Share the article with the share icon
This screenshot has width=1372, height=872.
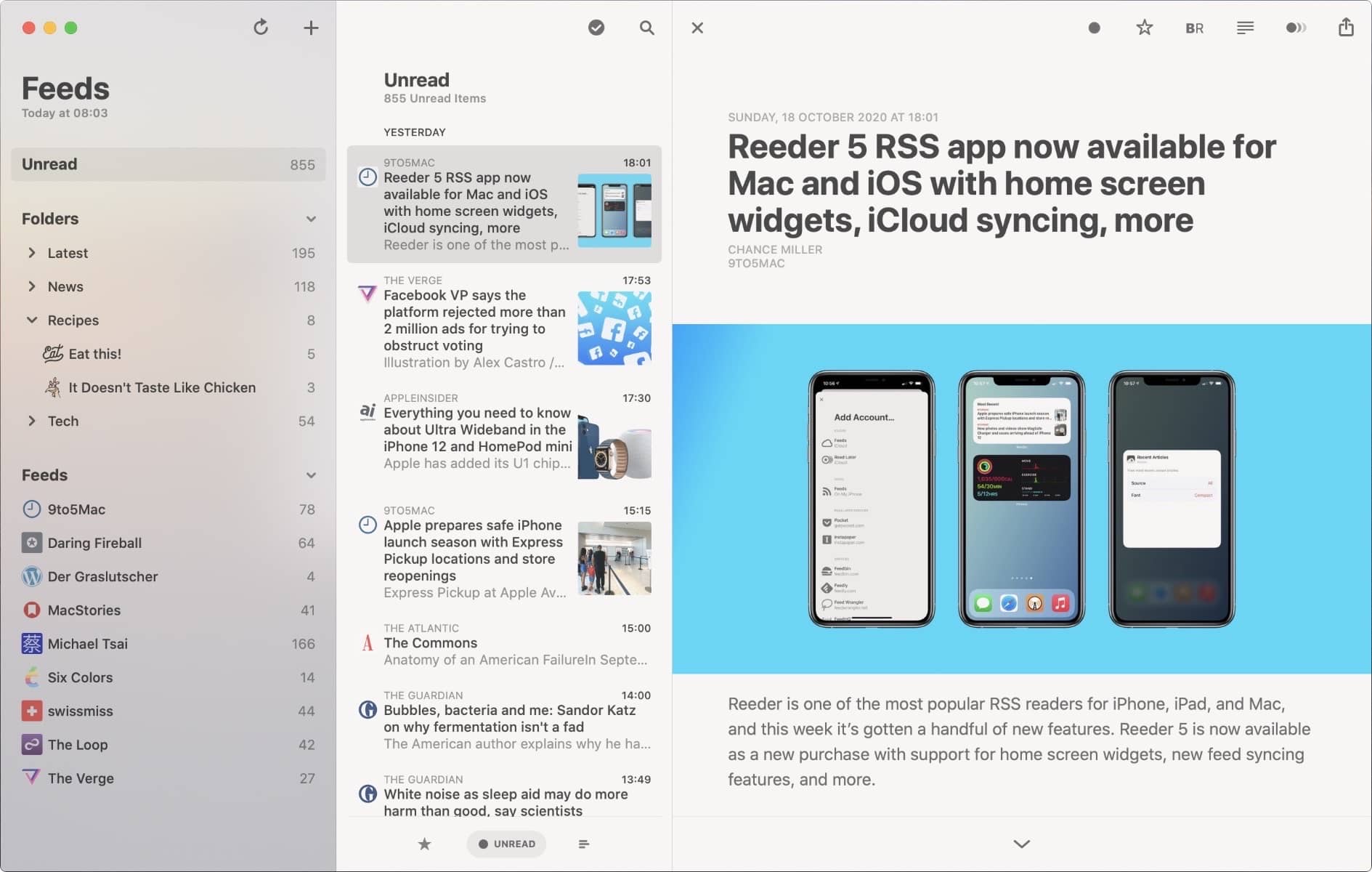pos(1346,27)
